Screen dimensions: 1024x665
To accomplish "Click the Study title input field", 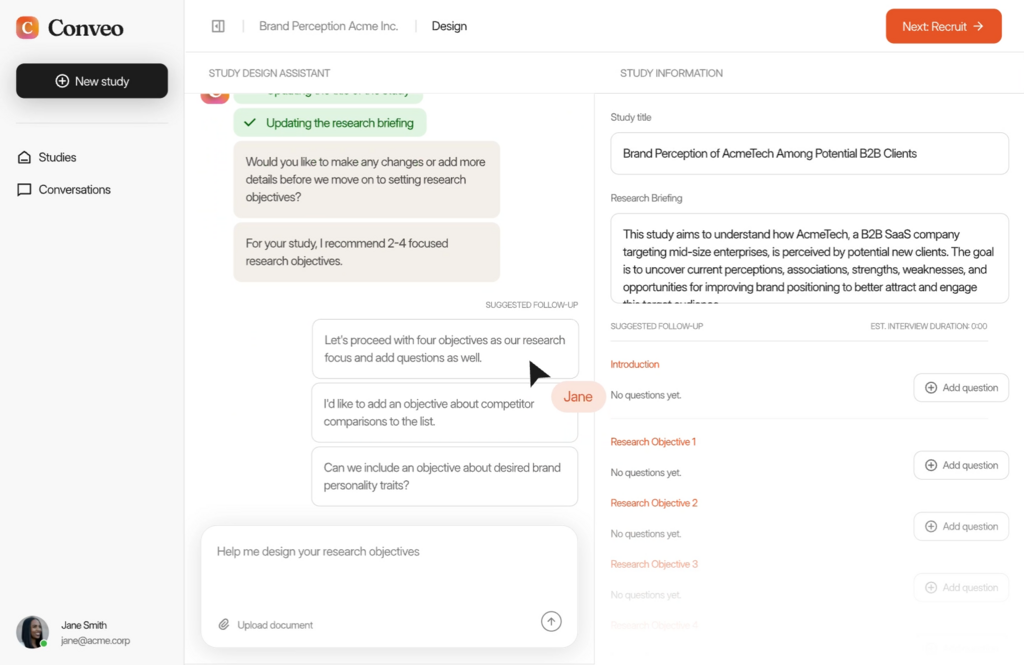I will point(809,154).
